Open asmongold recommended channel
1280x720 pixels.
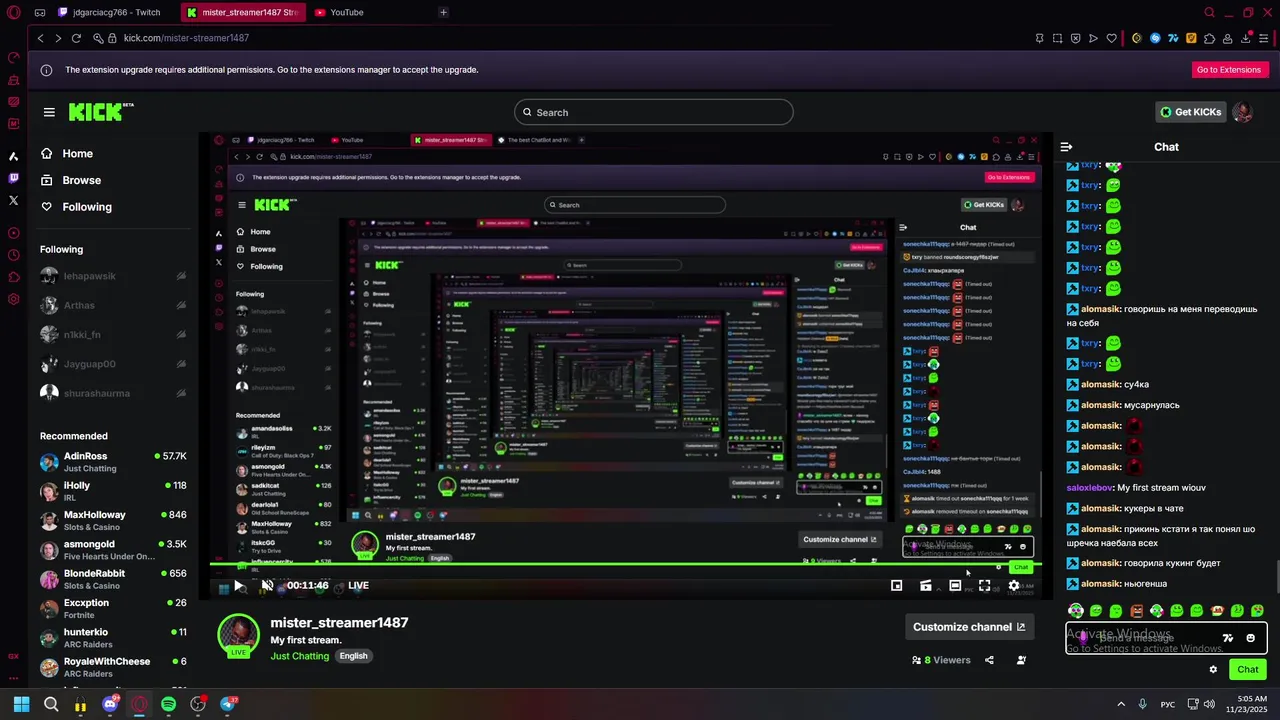coord(114,550)
